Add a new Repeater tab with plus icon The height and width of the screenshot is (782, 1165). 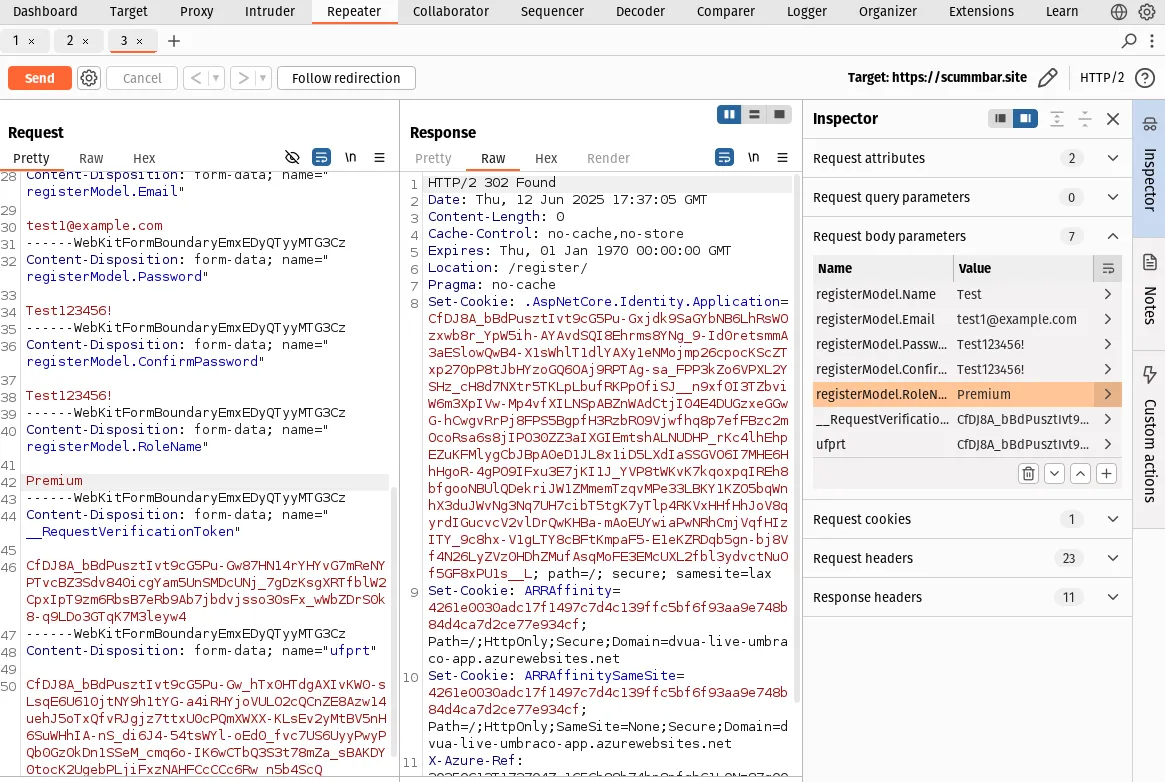pos(174,41)
